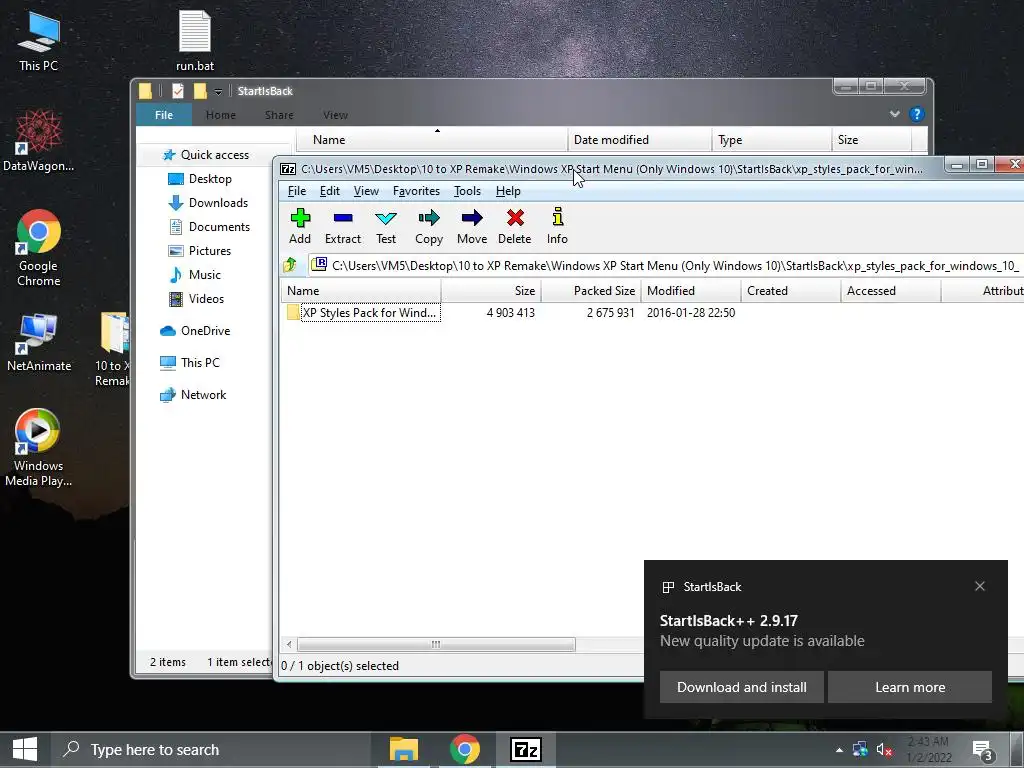1024x768 pixels.
Task: Click the muted volume tray icon
Action: 884,750
